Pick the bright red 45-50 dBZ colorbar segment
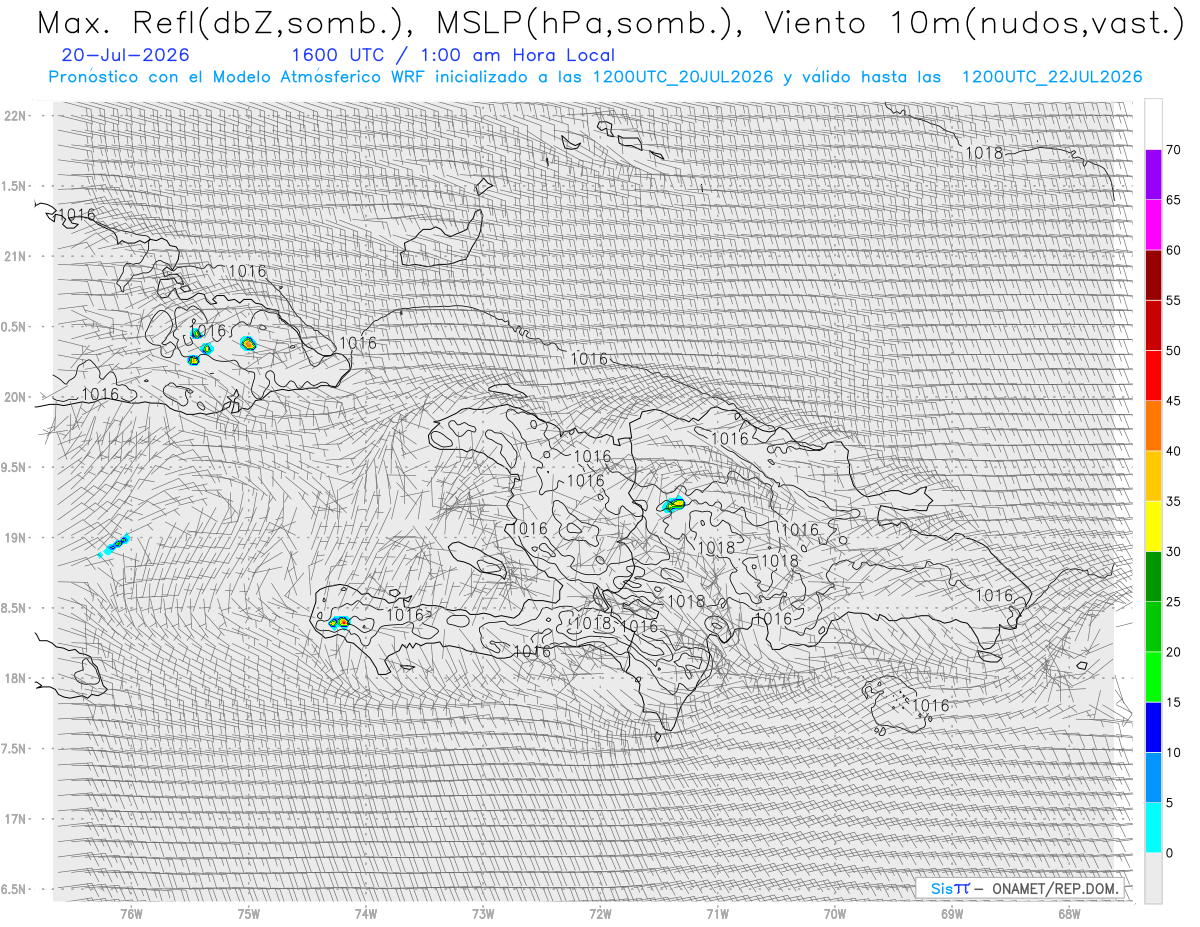This screenshot has height=927, width=1200. pyautogui.click(x=1153, y=376)
